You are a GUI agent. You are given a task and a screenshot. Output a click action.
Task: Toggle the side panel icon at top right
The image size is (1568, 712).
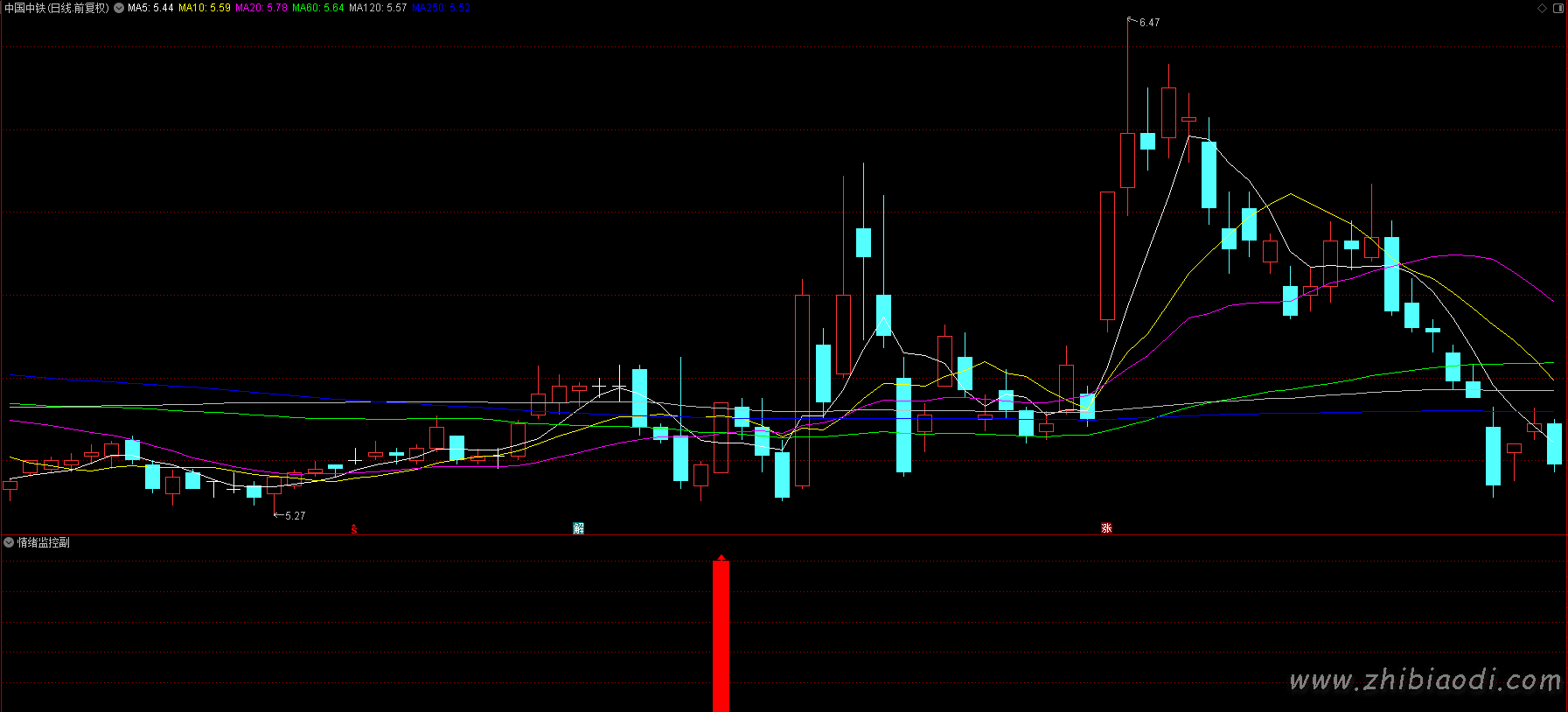tap(1558, 8)
